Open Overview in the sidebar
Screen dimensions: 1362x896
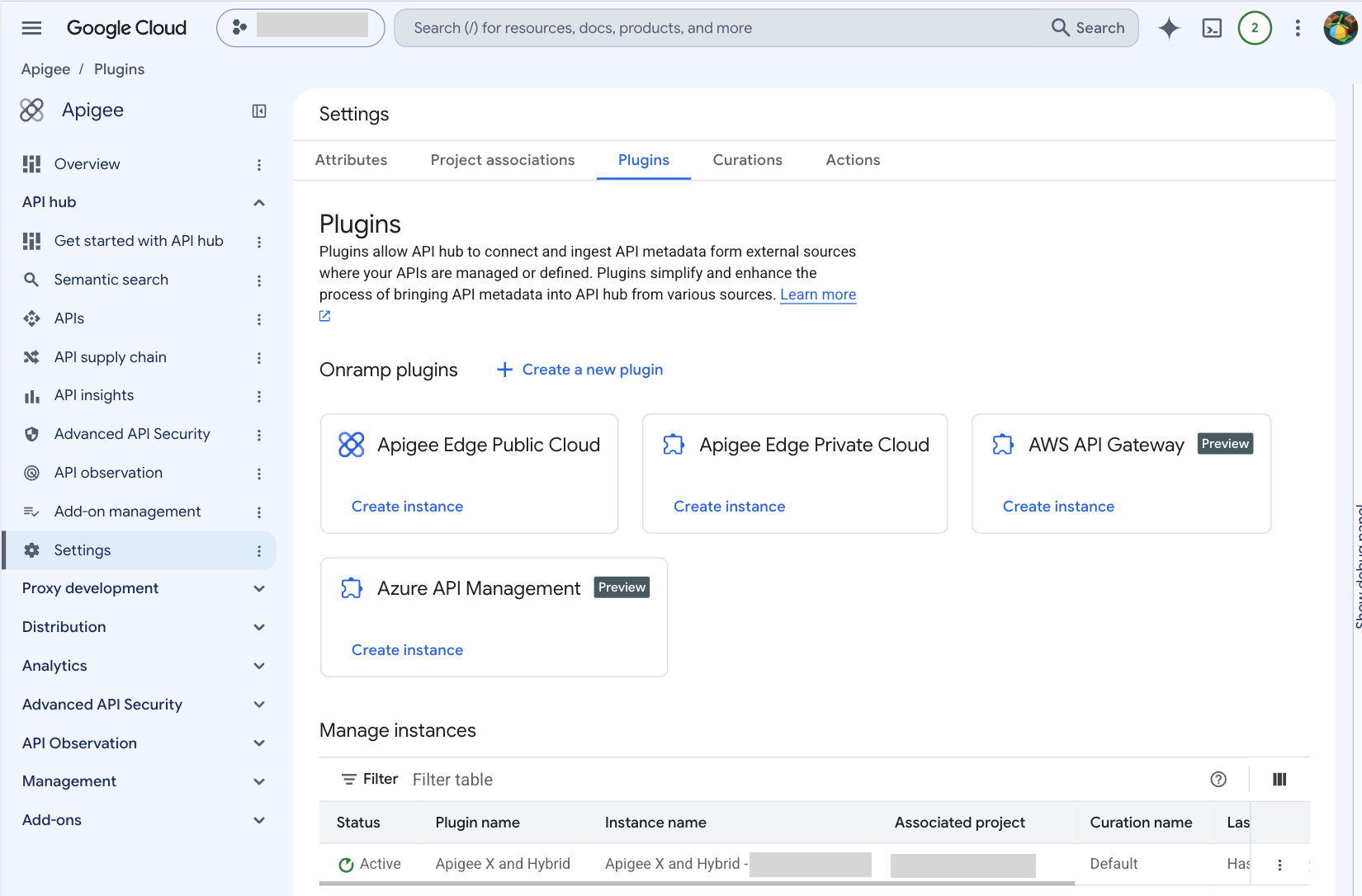click(x=87, y=164)
